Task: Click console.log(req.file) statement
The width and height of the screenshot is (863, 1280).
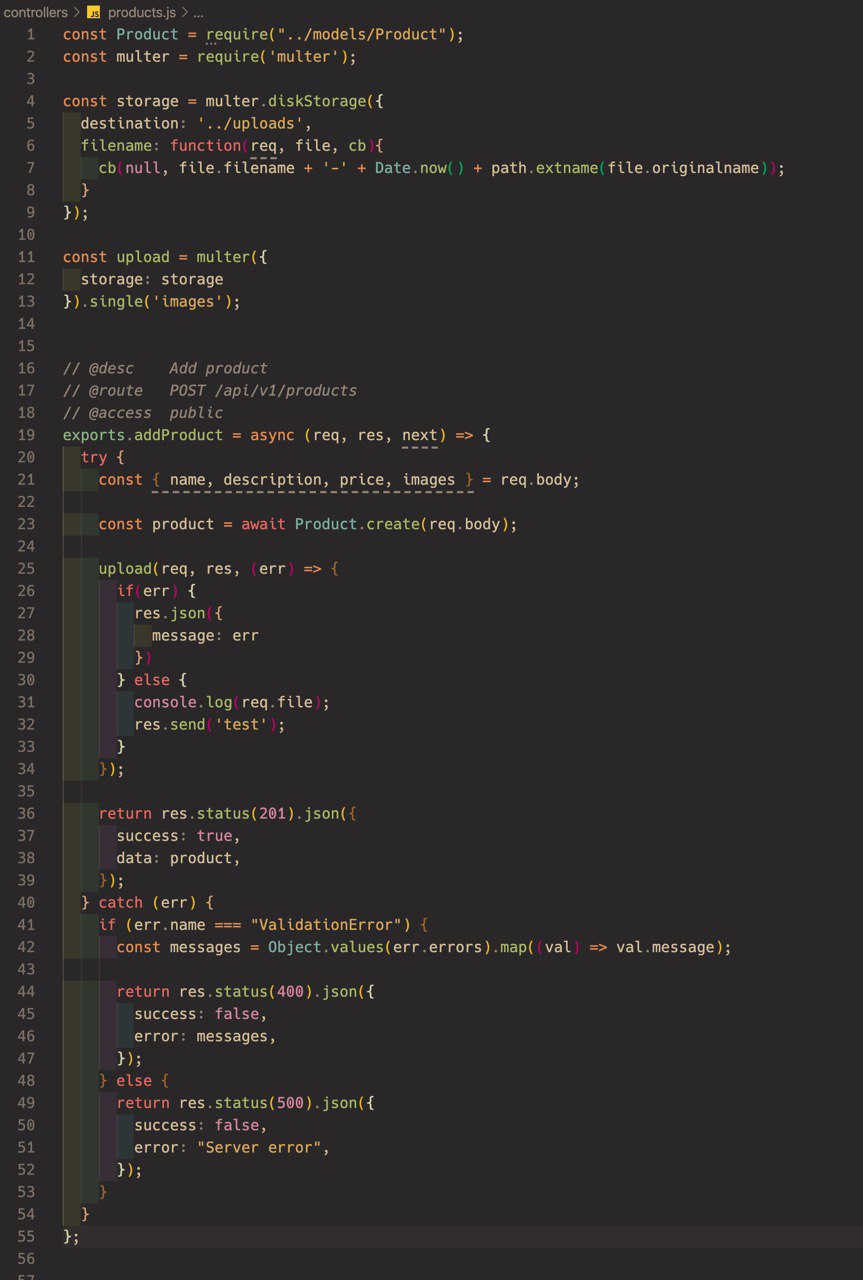Action: tap(232, 702)
